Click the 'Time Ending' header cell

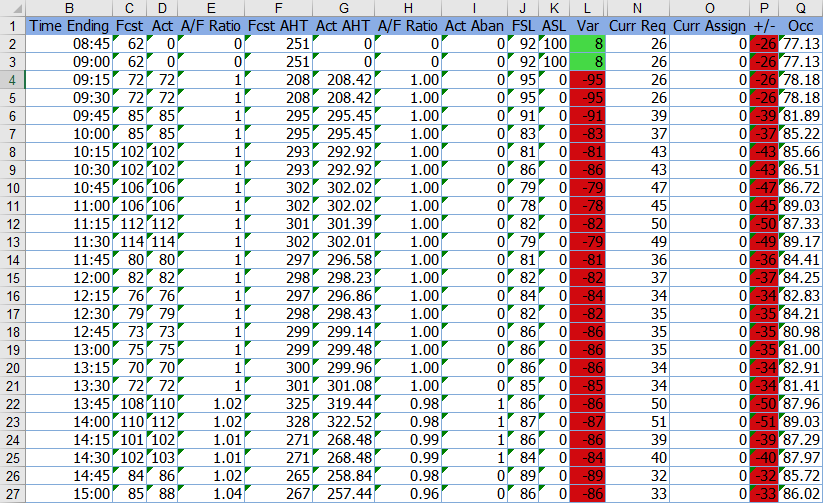tap(69, 25)
